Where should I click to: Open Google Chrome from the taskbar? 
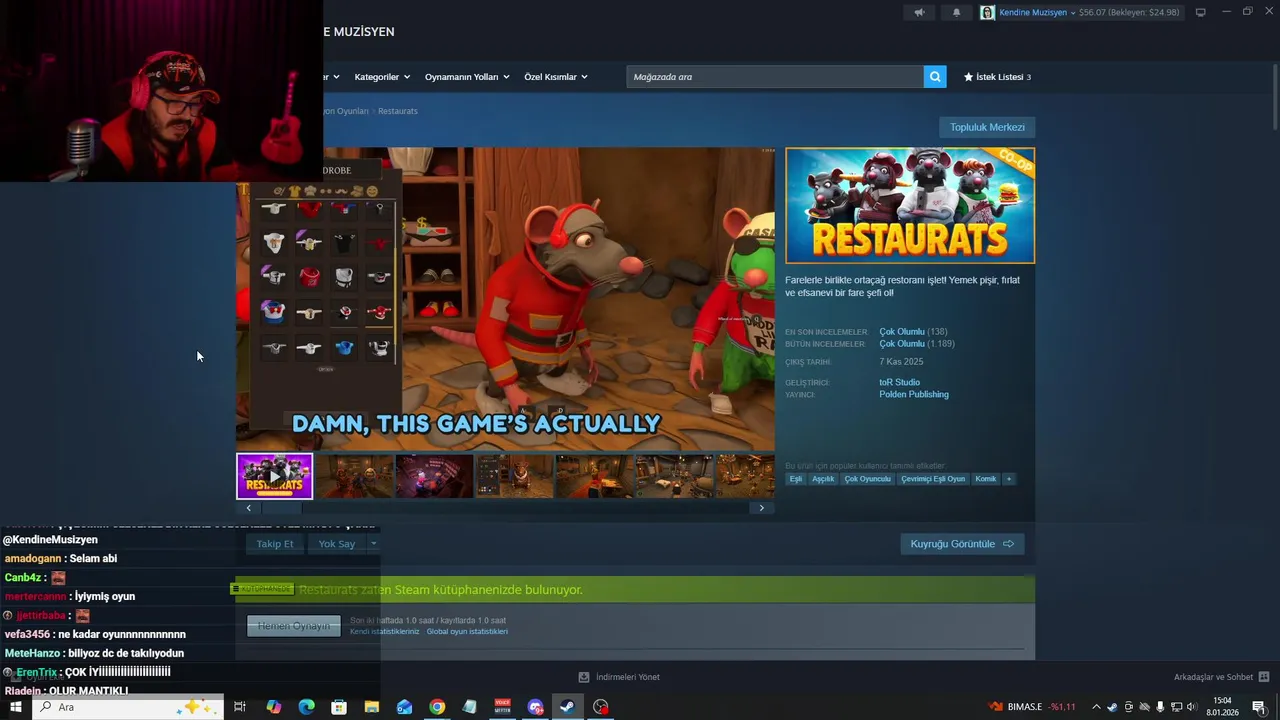437,707
